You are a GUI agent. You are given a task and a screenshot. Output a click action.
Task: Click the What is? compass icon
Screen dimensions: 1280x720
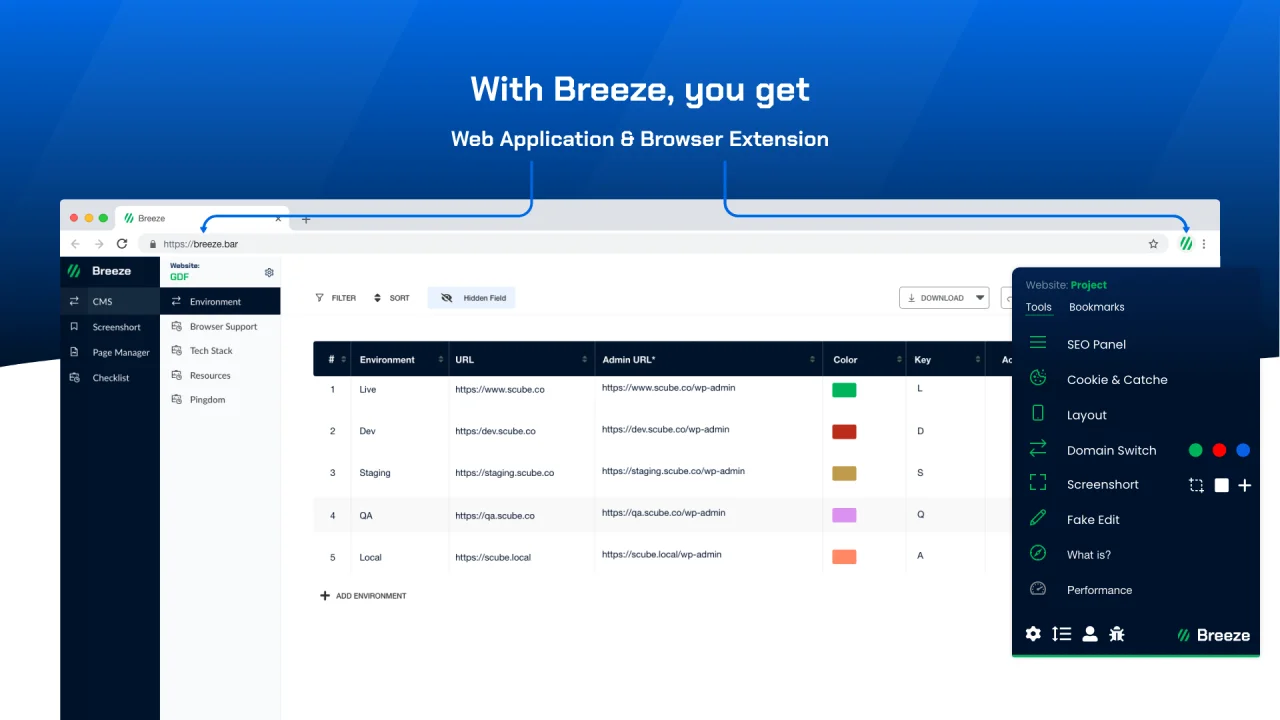(x=1038, y=553)
